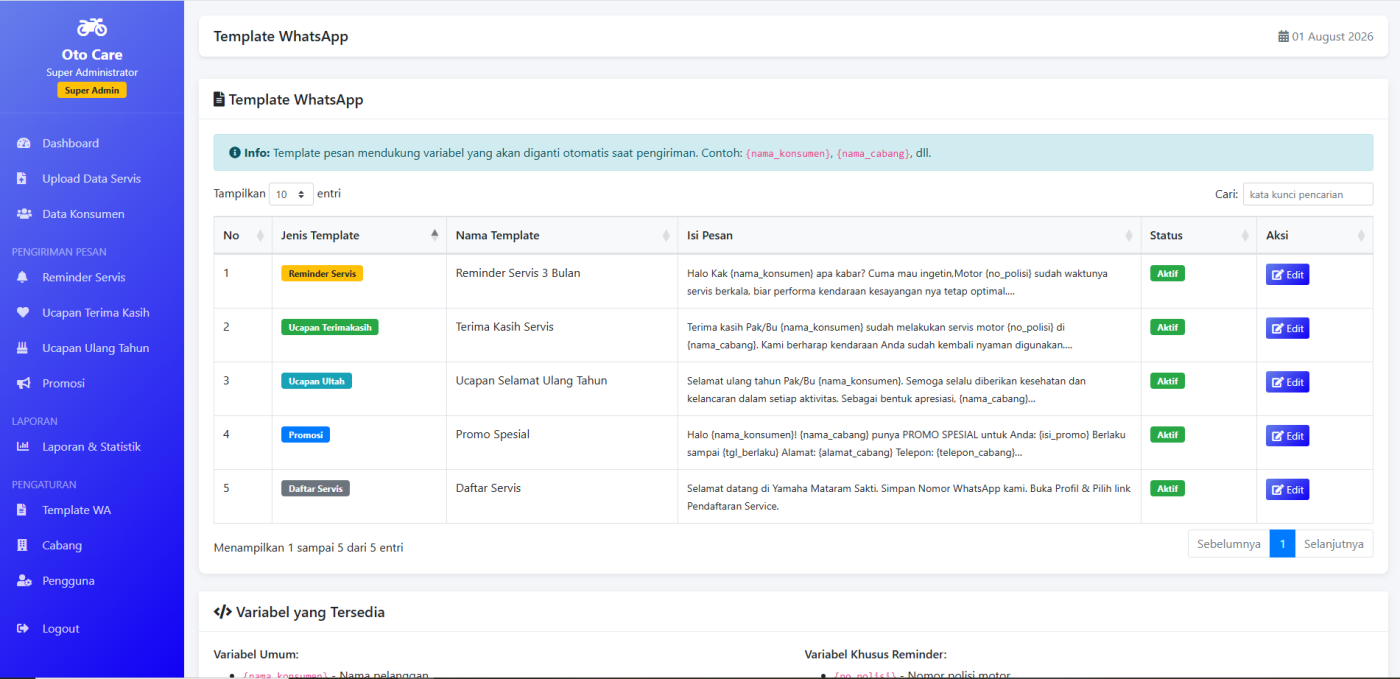Sort table by Status column

[x=1198, y=236]
